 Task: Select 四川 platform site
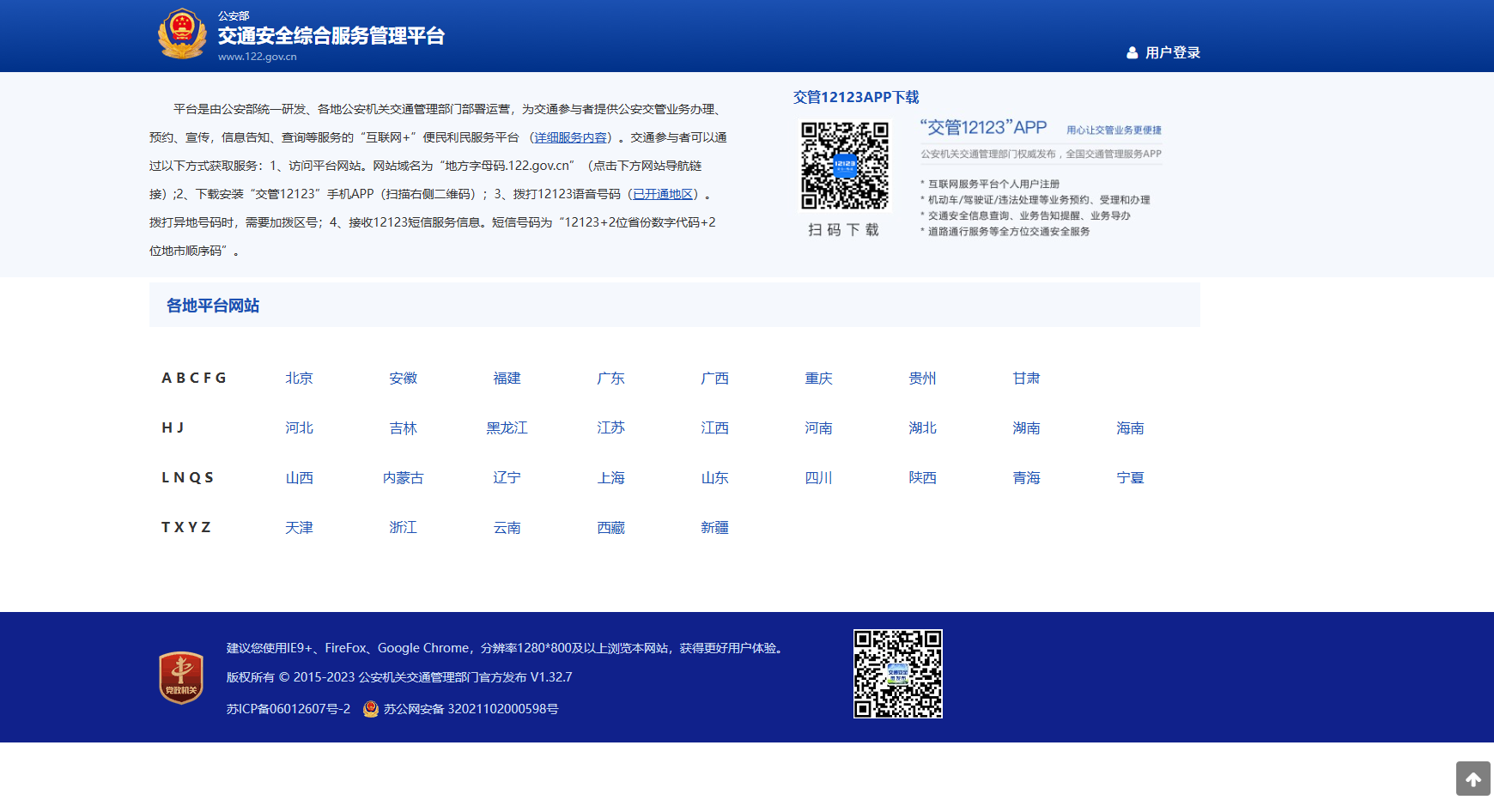tap(819, 478)
